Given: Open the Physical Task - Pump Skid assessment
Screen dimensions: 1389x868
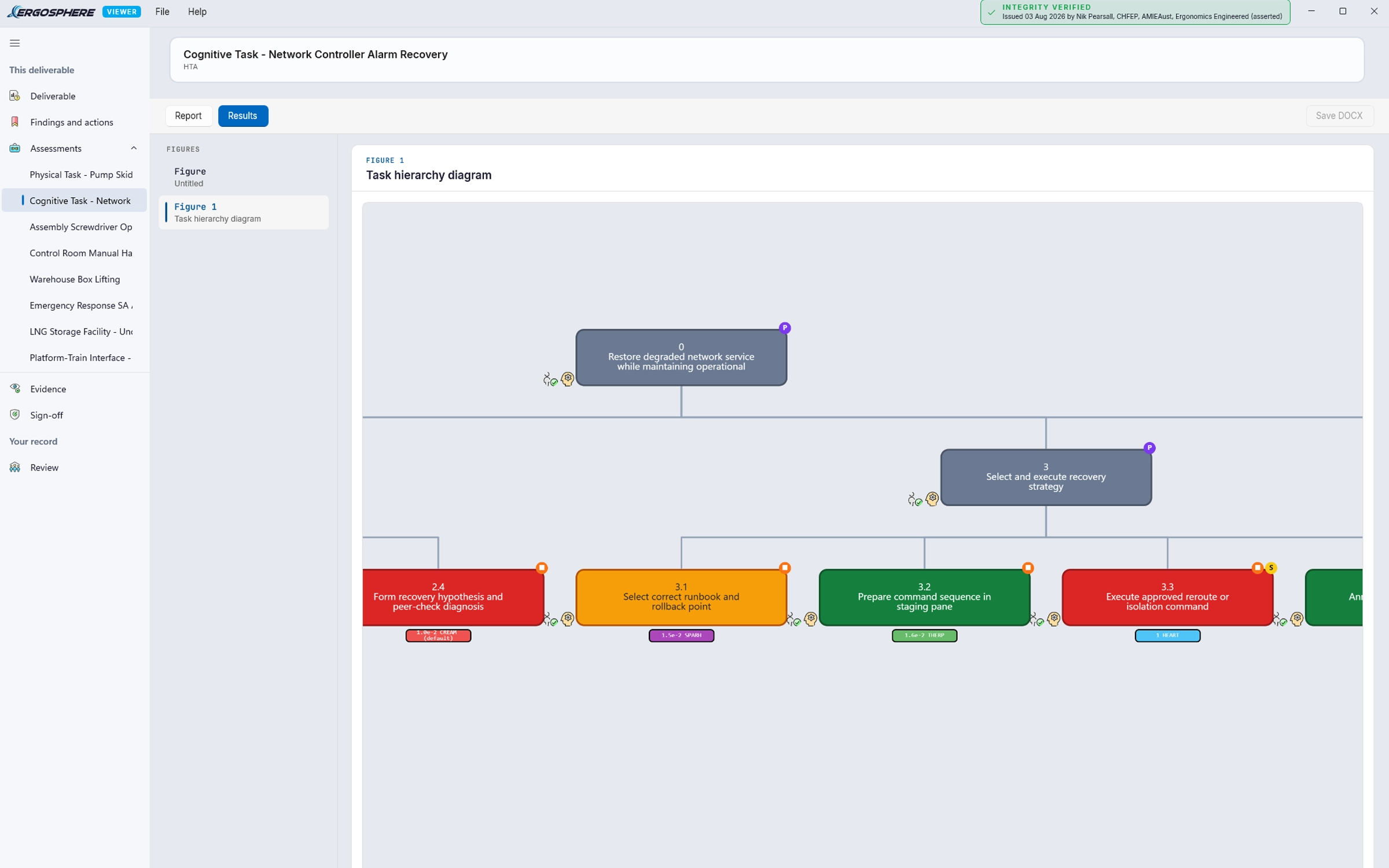Looking at the screenshot, I should [x=74, y=175].
